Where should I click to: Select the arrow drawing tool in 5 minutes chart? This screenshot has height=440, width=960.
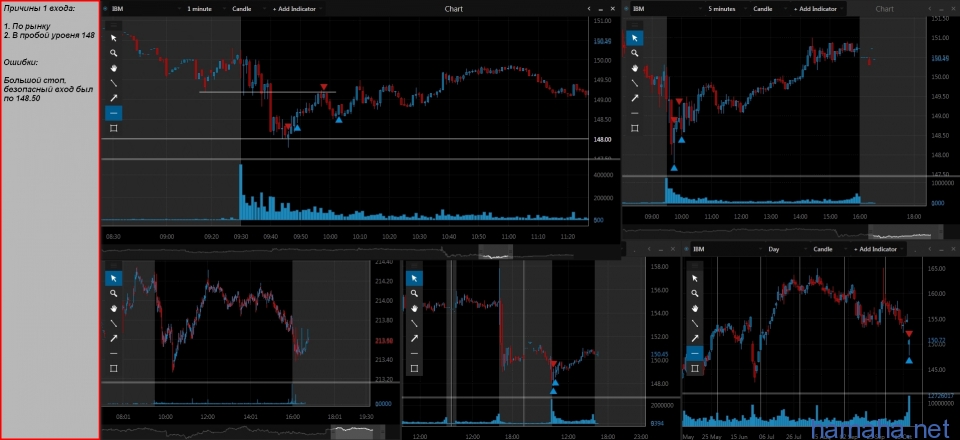point(634,98)
